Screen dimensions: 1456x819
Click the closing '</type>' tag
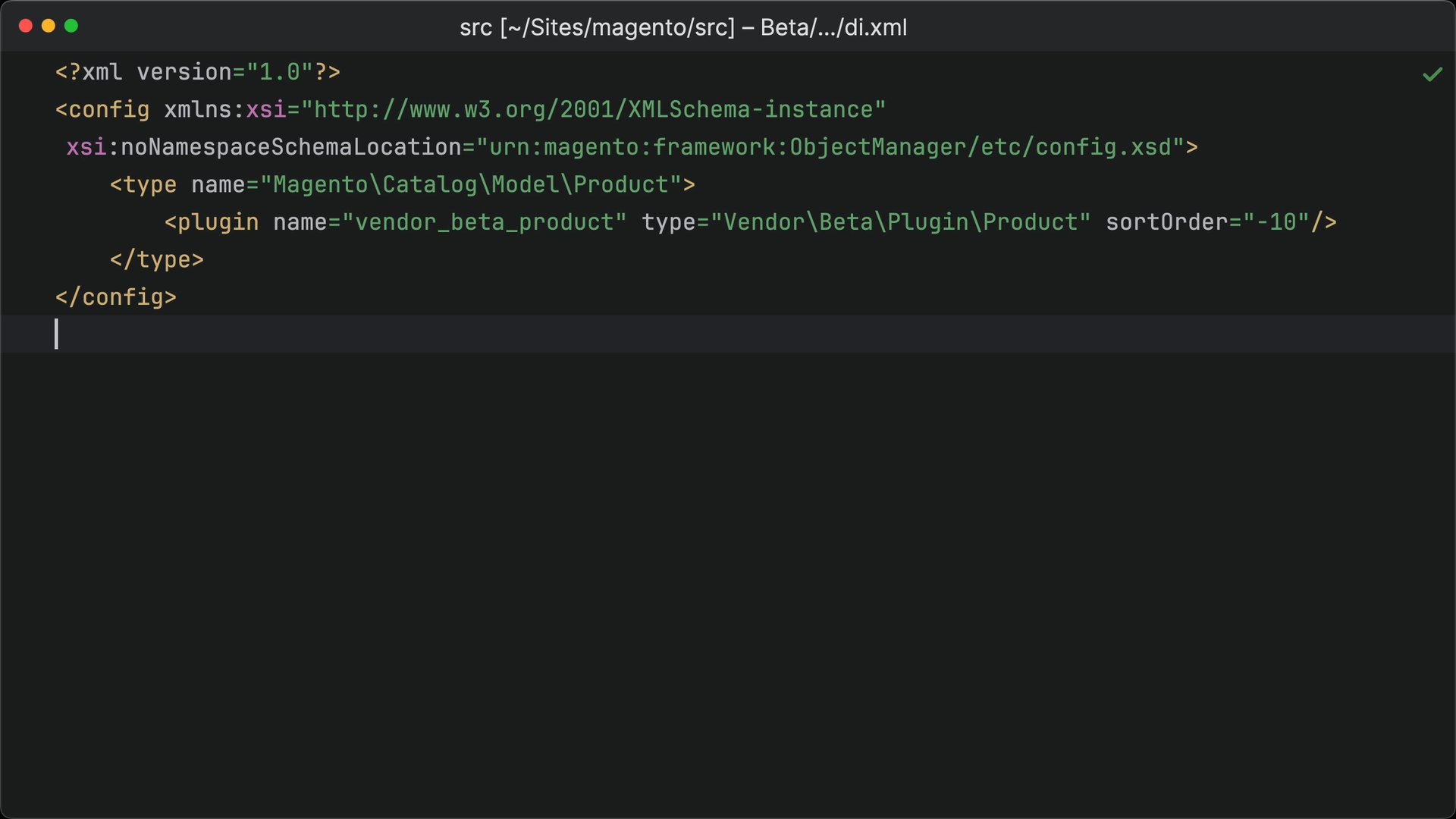click(157, 260)
